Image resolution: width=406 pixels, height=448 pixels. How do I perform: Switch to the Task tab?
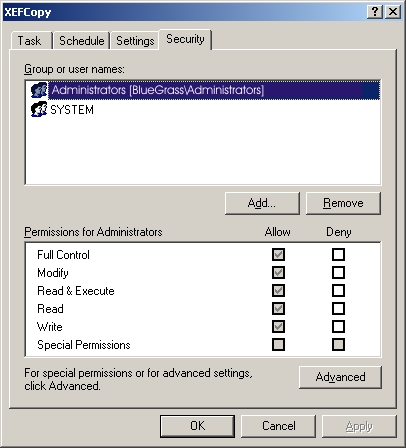pyautogui.click(x=31, y=41)
